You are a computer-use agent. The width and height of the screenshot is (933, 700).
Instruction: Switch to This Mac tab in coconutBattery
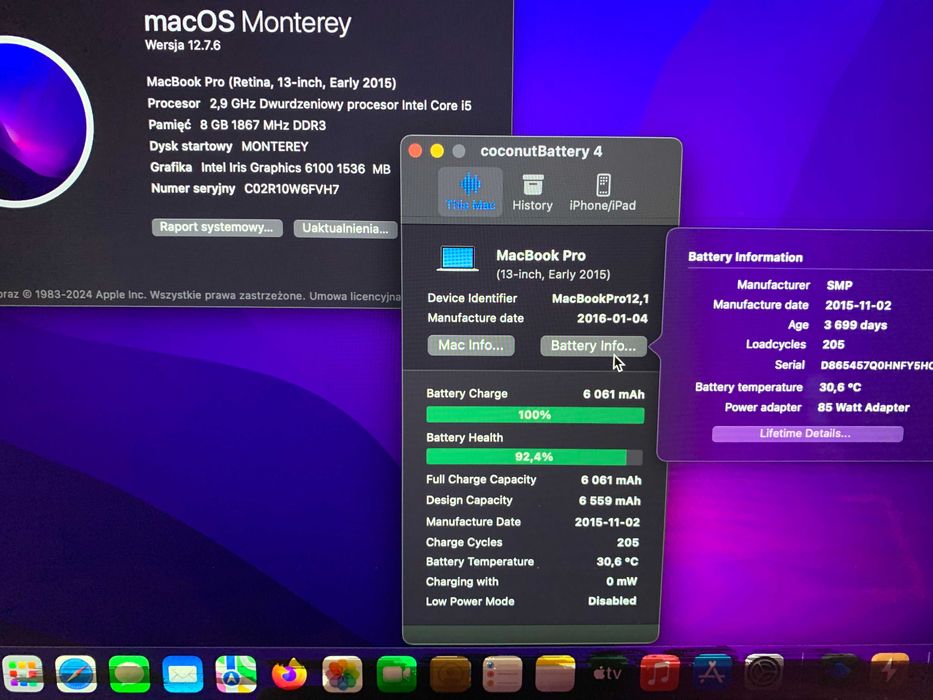(470, 192)
